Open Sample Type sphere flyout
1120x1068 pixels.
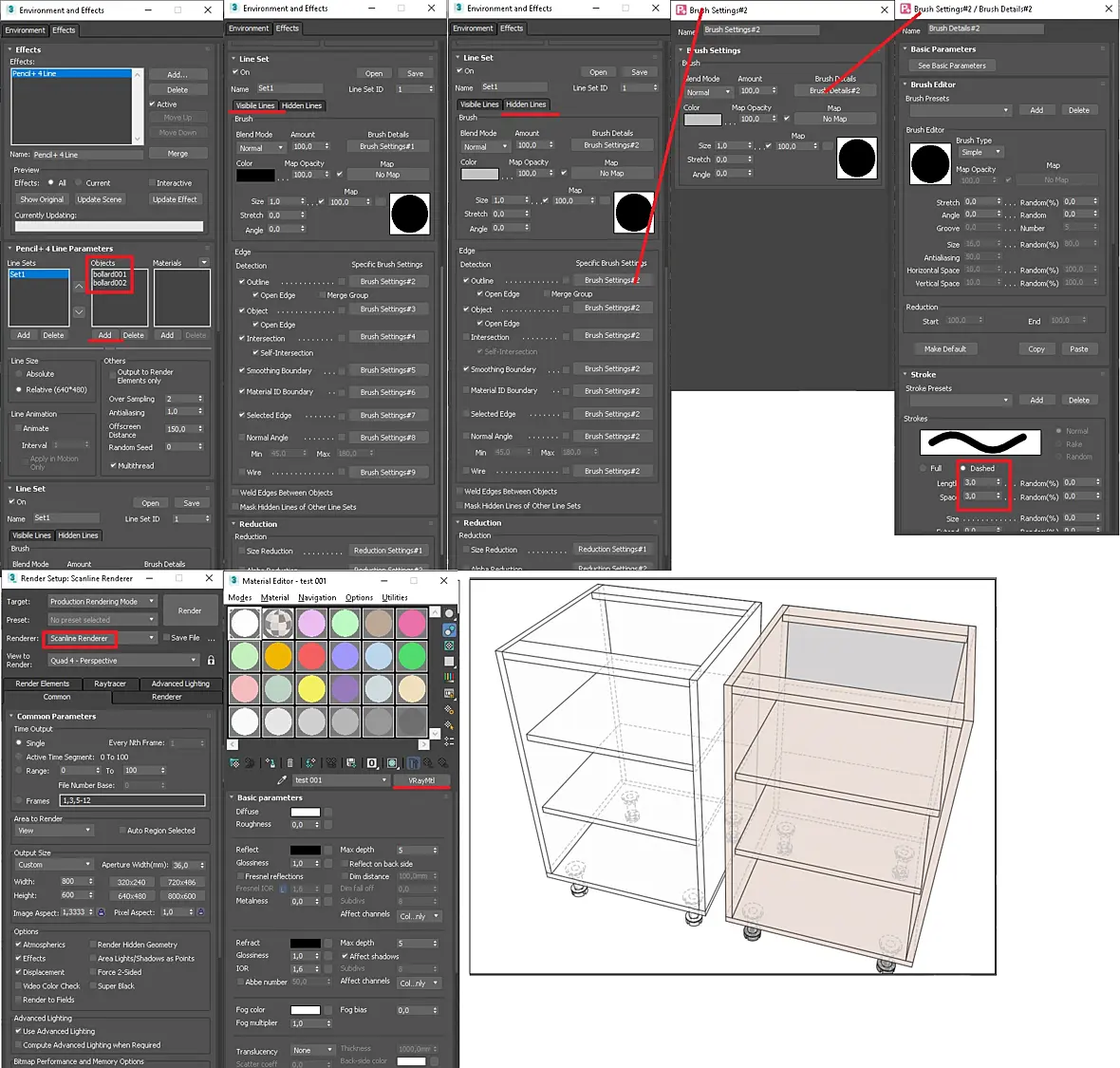[x=449, y=613]
